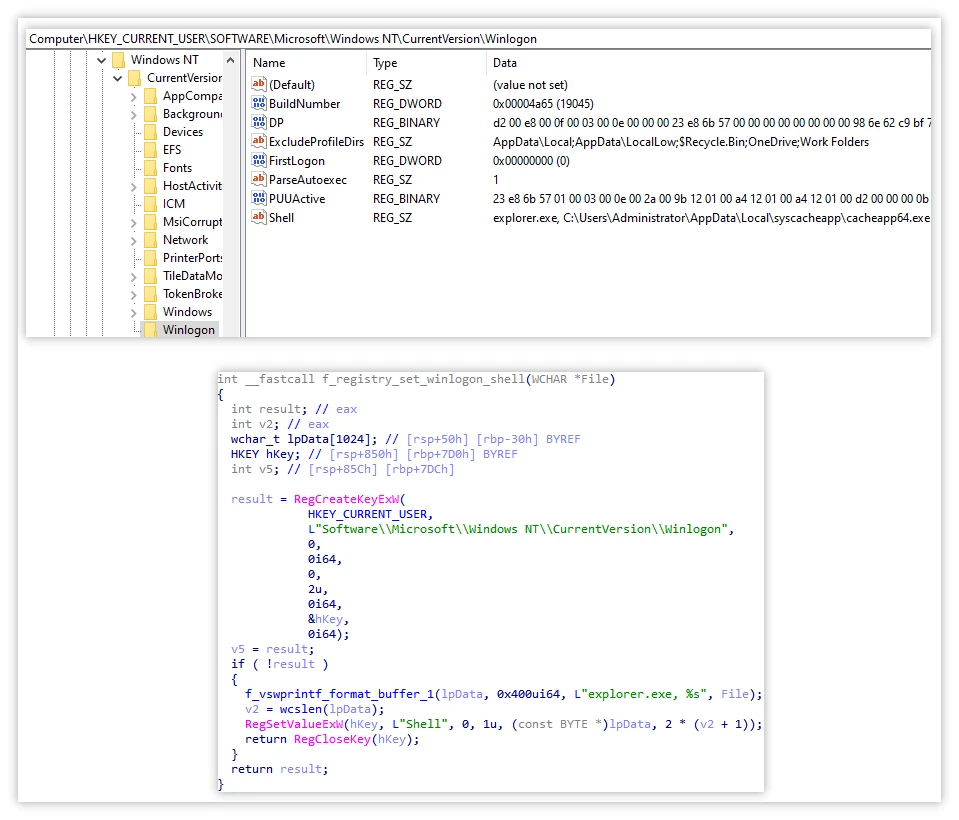Click RegCreateKeyExW call in the code

click(x=346, y=499)
